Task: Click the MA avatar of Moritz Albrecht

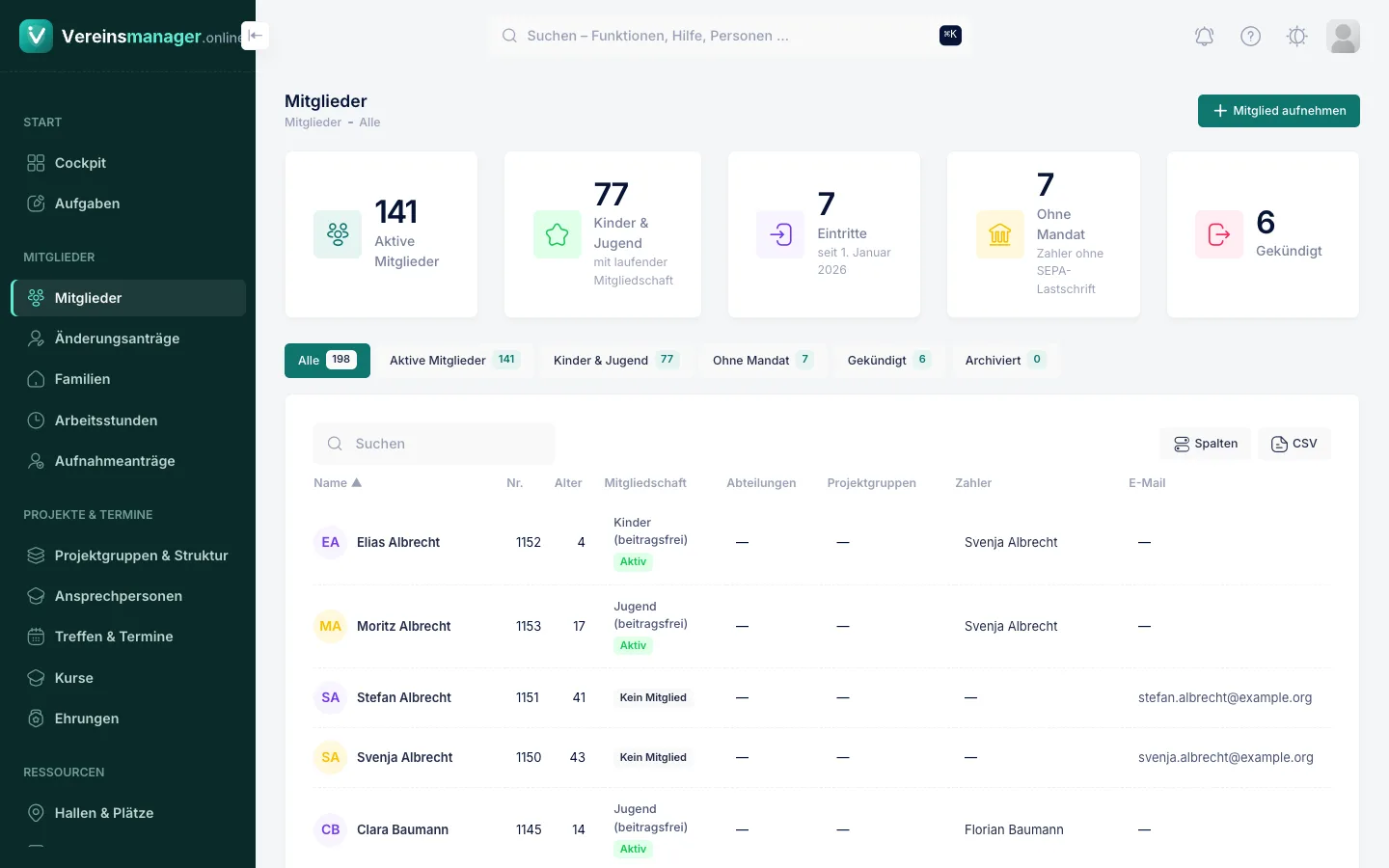Action: [x=331, y=626]
